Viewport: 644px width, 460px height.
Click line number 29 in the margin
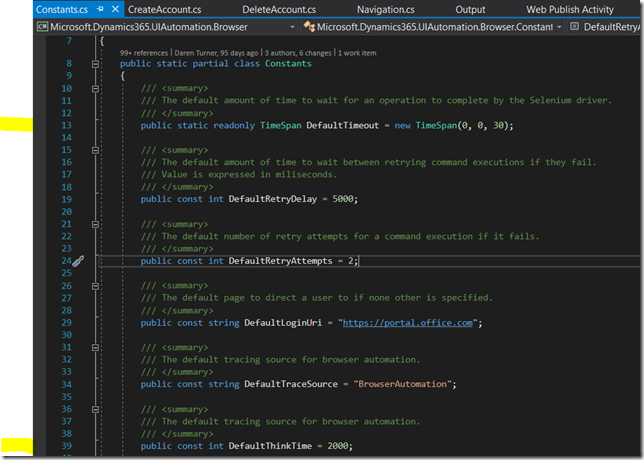[x=67, y=323]
